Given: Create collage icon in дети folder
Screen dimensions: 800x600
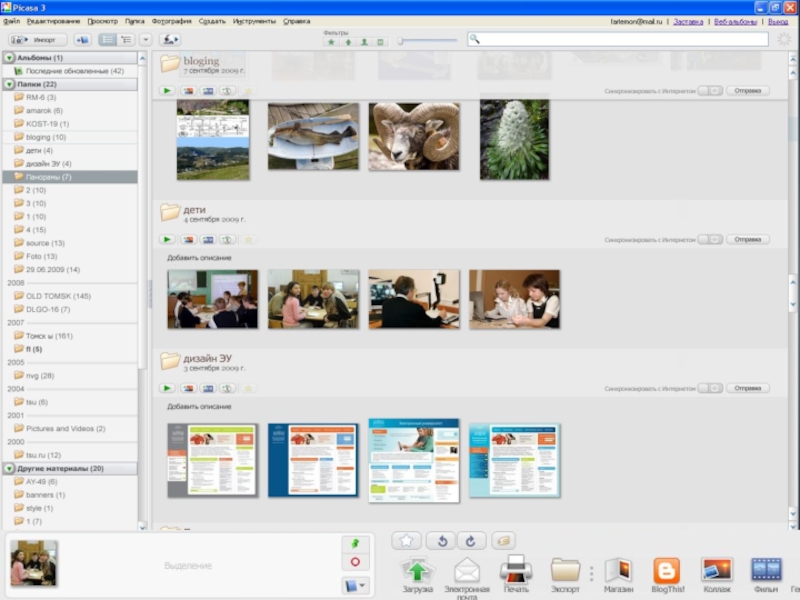Looking at the screenshot, I should [x=188, y=239].
